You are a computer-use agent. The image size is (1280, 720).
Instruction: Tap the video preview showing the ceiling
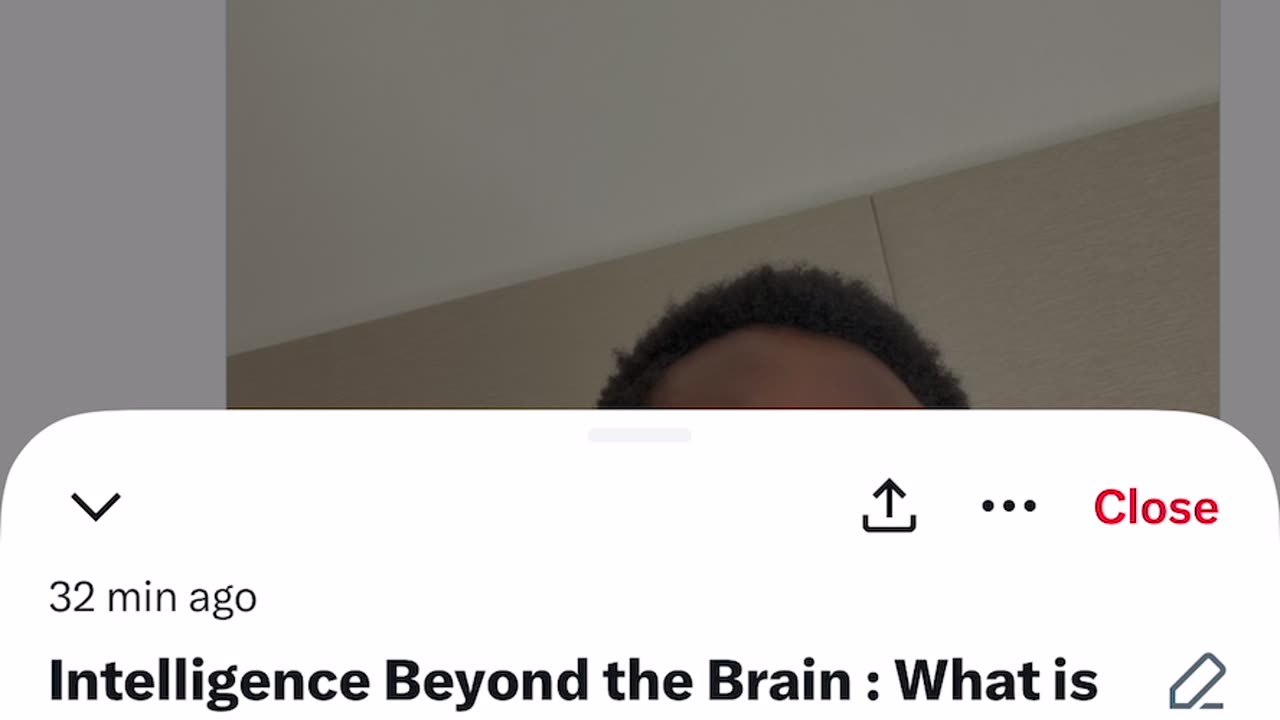tap(722, 204)
